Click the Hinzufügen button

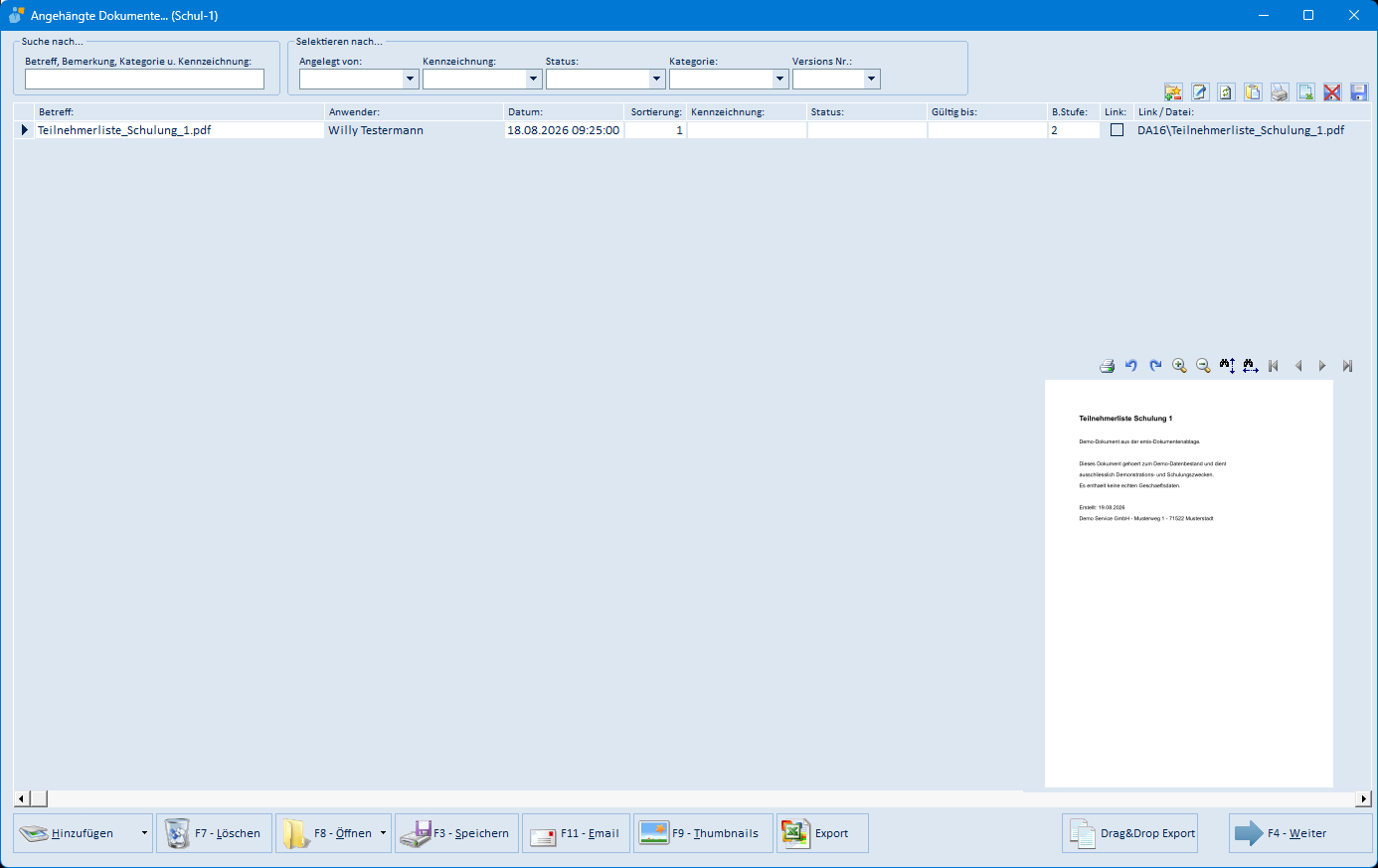coord(76,833)
